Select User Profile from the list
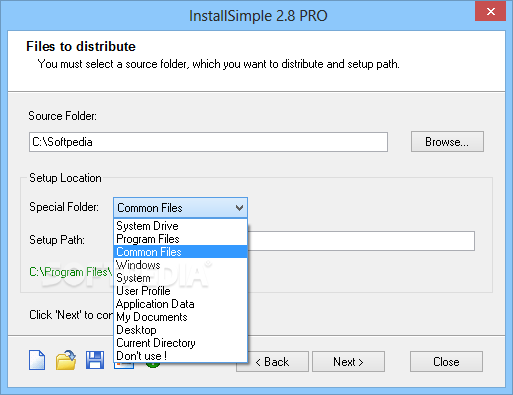513x395 pixels. [x=180, y=291]
